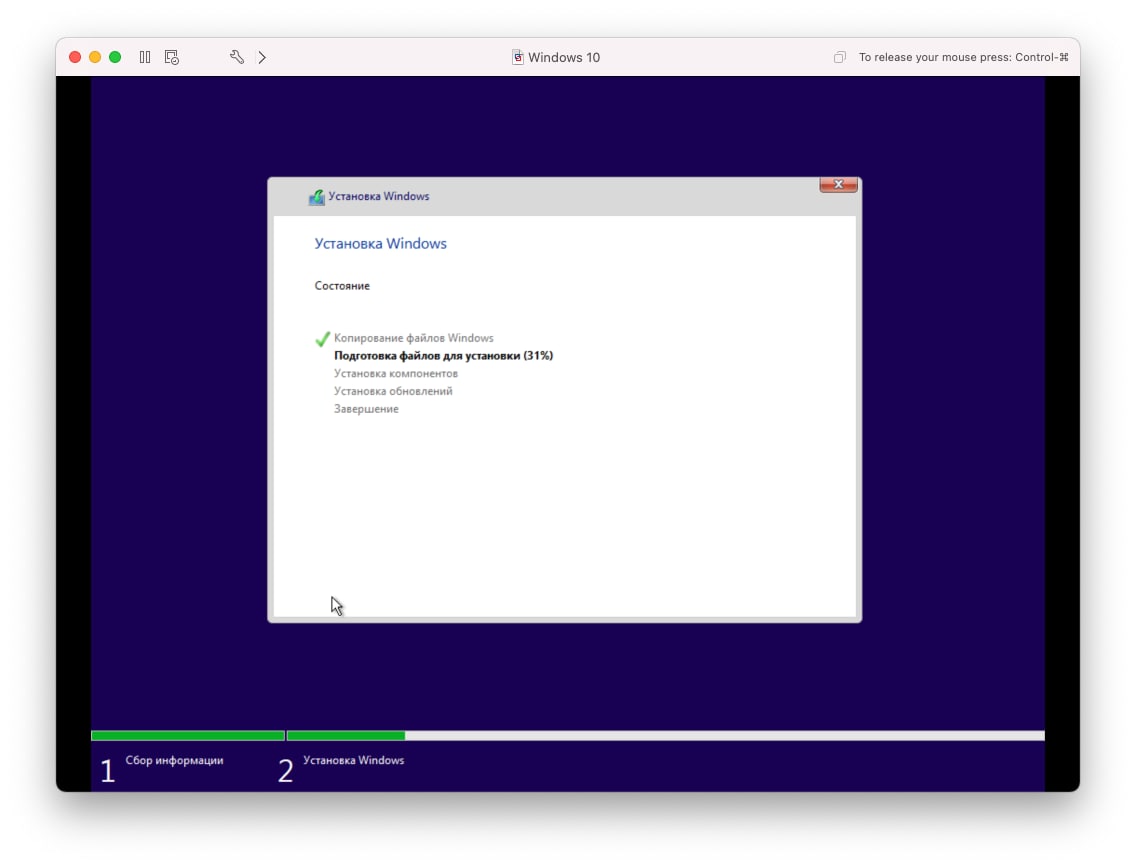Viewport: 1136px width, 866px height.
Task: Click Подготовка файлов для установки (31%)
Action: 443,356
